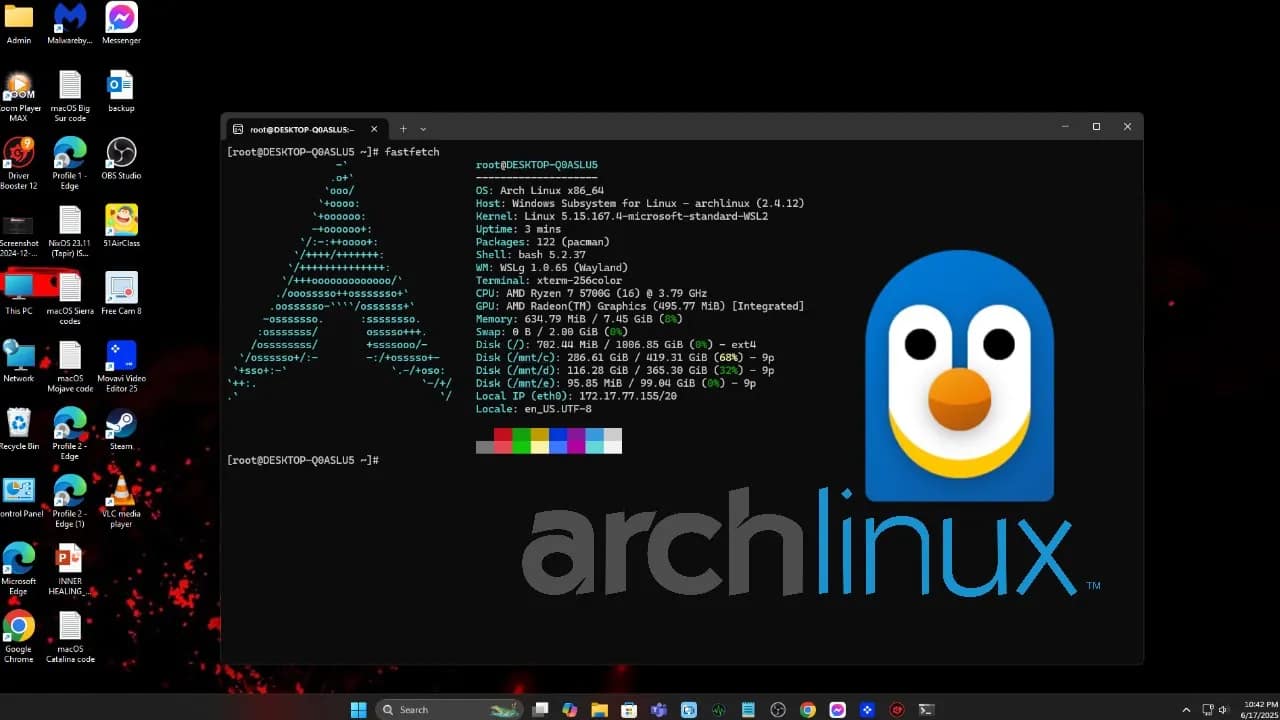The height and width of the screenshot is (720, 1280).
Task: Open Microsoft Teams taskbar icon
Action: tap(659, 710)
